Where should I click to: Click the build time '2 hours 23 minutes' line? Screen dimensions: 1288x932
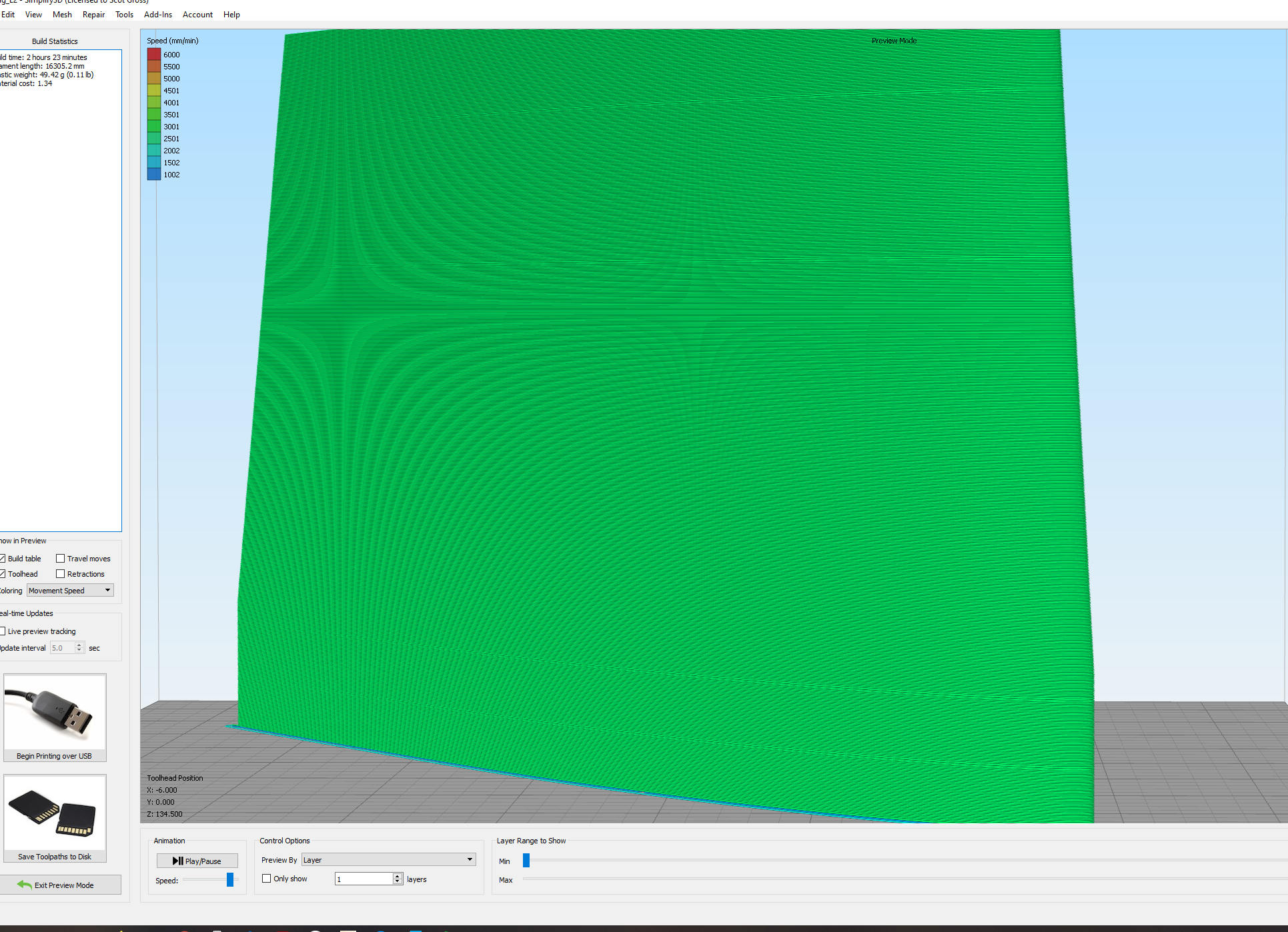44,57
